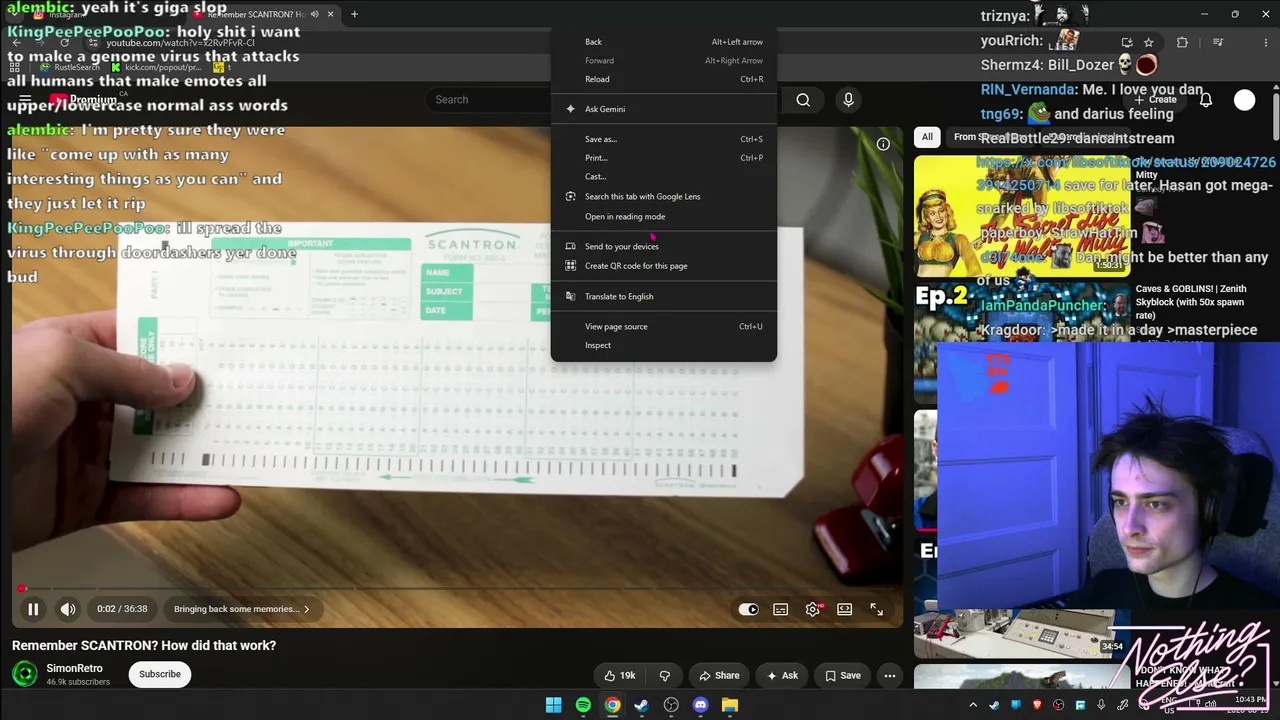Open the YouTube account avatar menu
The width and height of the screenshot is (1280, 720).
(x=1244, y=100)
